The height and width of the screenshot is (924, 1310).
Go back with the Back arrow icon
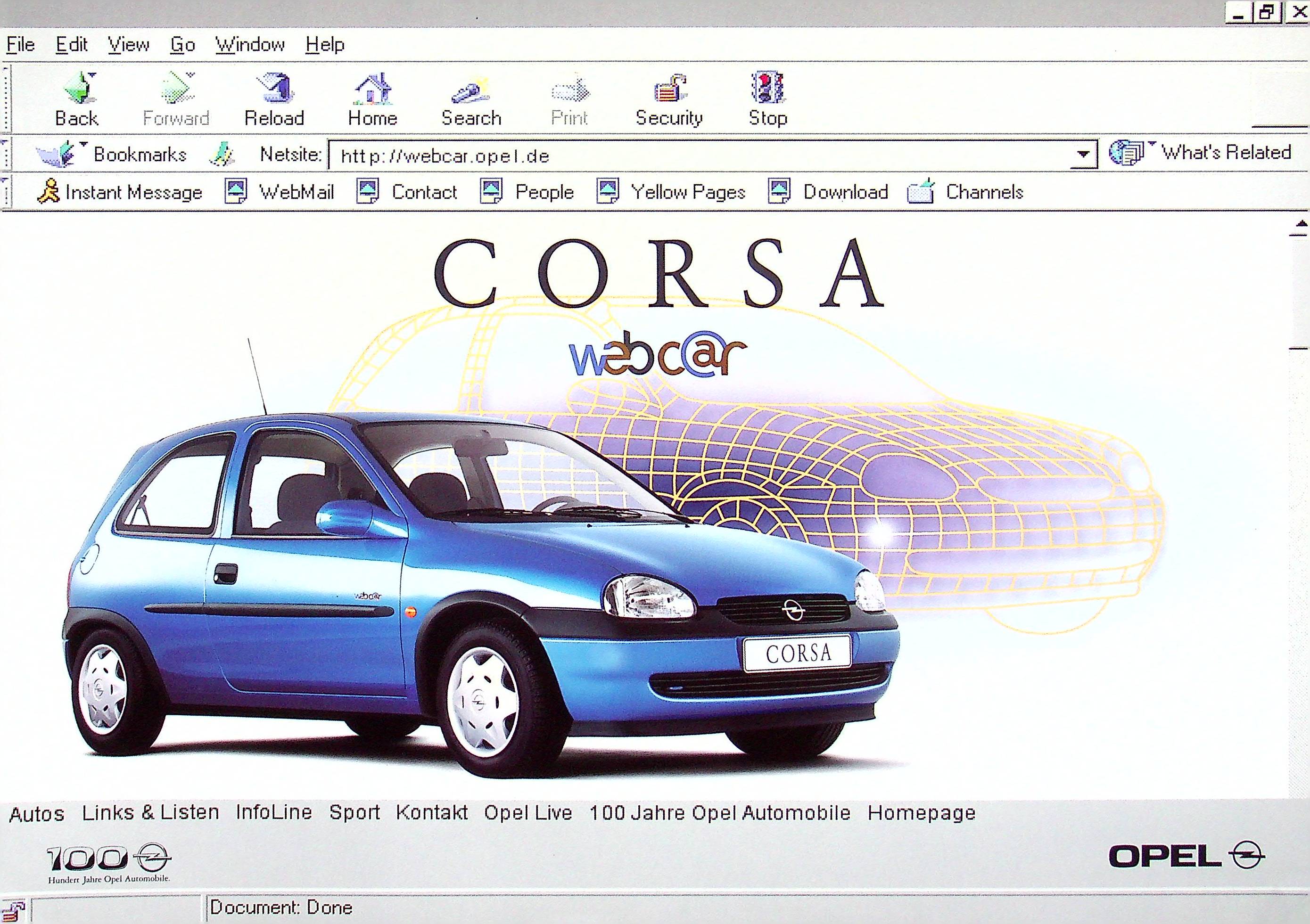79,89
